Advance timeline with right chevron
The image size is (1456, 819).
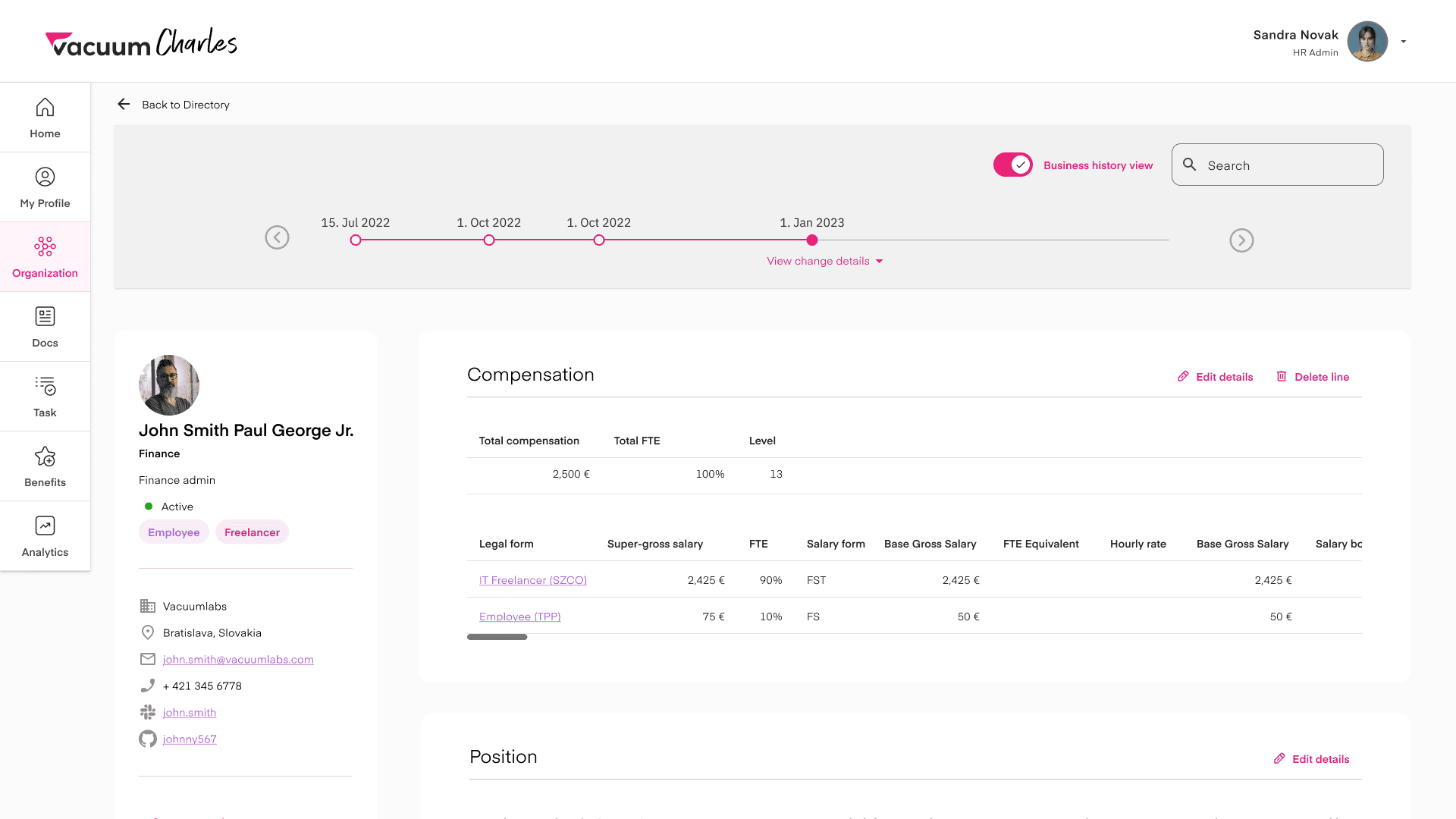tap(1241, 240)
